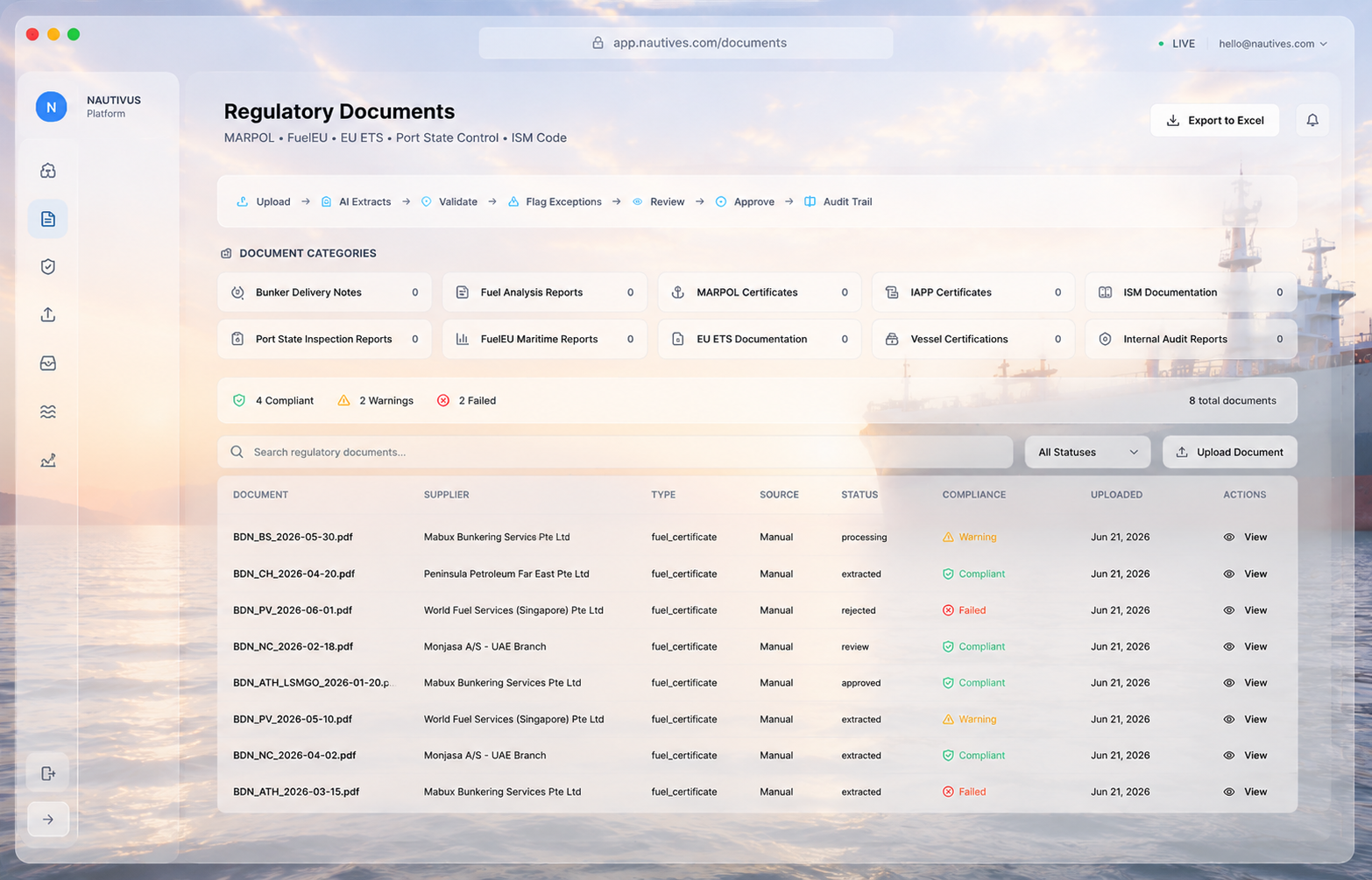
Task: Click the upload sidebar icon
Action: 48,314
